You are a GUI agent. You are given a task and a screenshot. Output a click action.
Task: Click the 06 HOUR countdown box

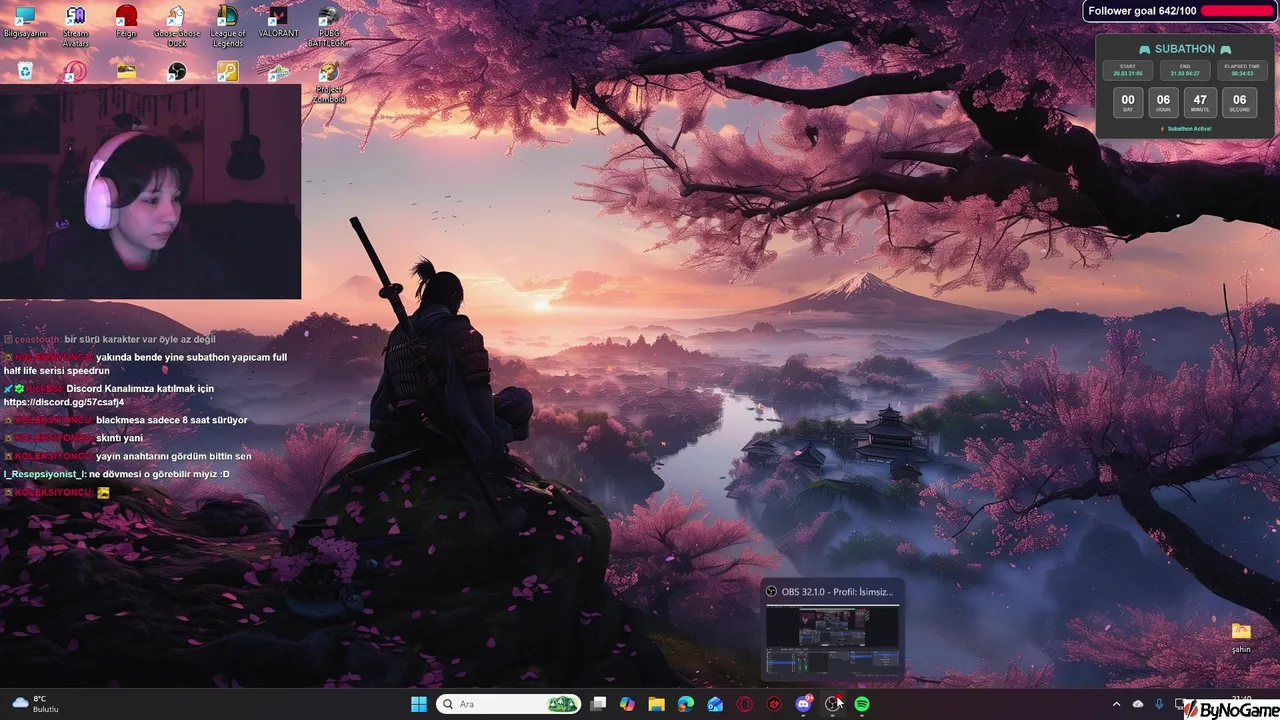(1163, 103)
